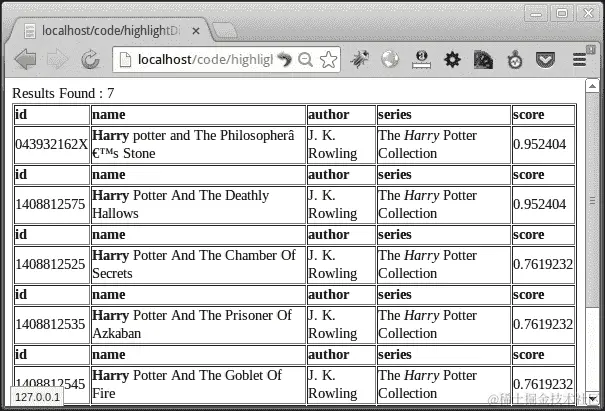Reload the current page
The image size is (605, 411).
[90, 59]
